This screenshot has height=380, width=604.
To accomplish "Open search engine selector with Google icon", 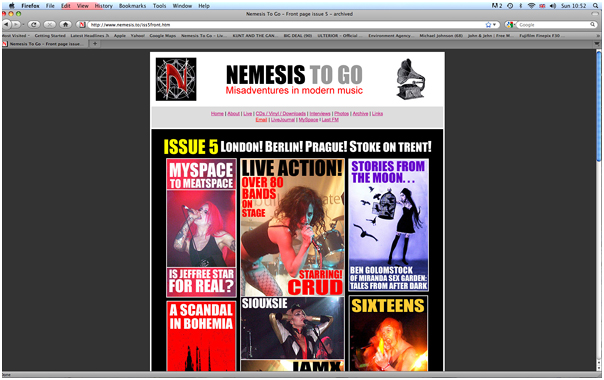I will (x=510, y=25).
